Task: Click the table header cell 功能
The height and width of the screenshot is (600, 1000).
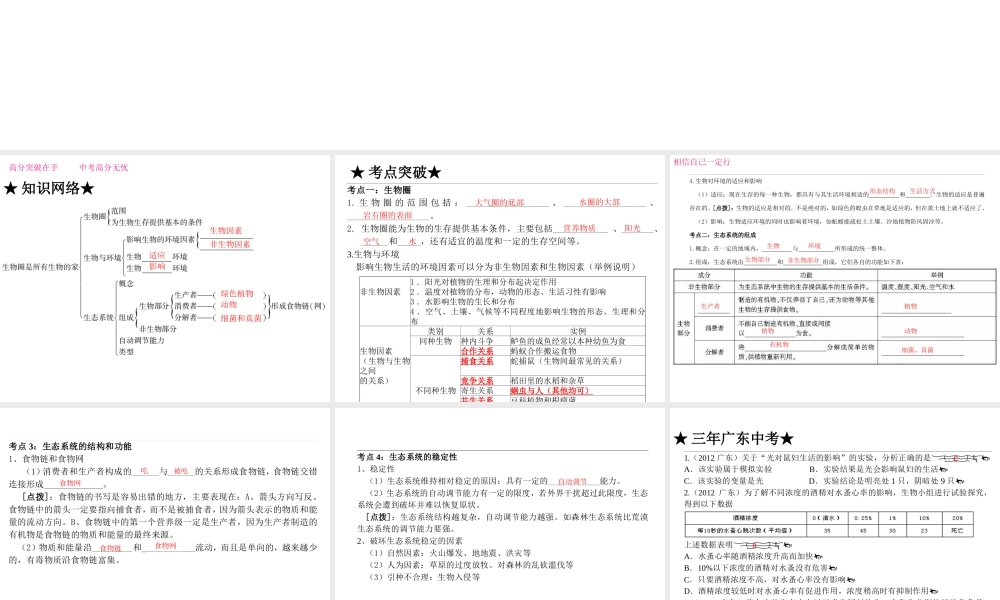Action: [806, 275]
